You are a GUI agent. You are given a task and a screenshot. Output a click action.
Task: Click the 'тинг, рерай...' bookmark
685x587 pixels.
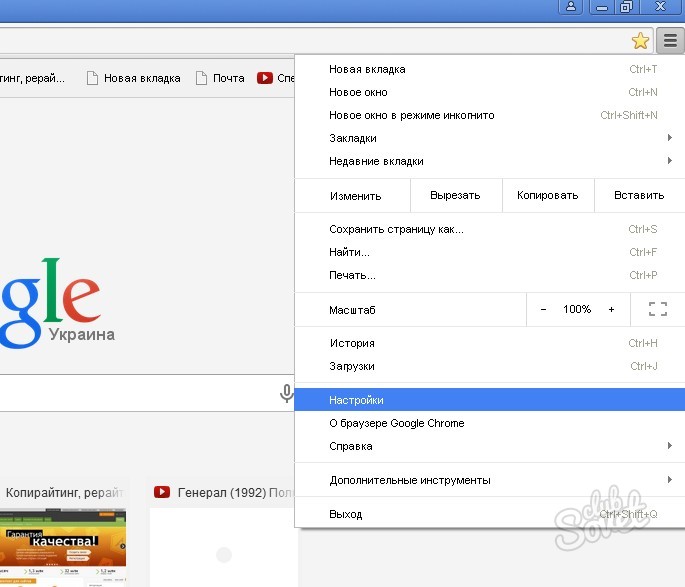tap(32, 78)
